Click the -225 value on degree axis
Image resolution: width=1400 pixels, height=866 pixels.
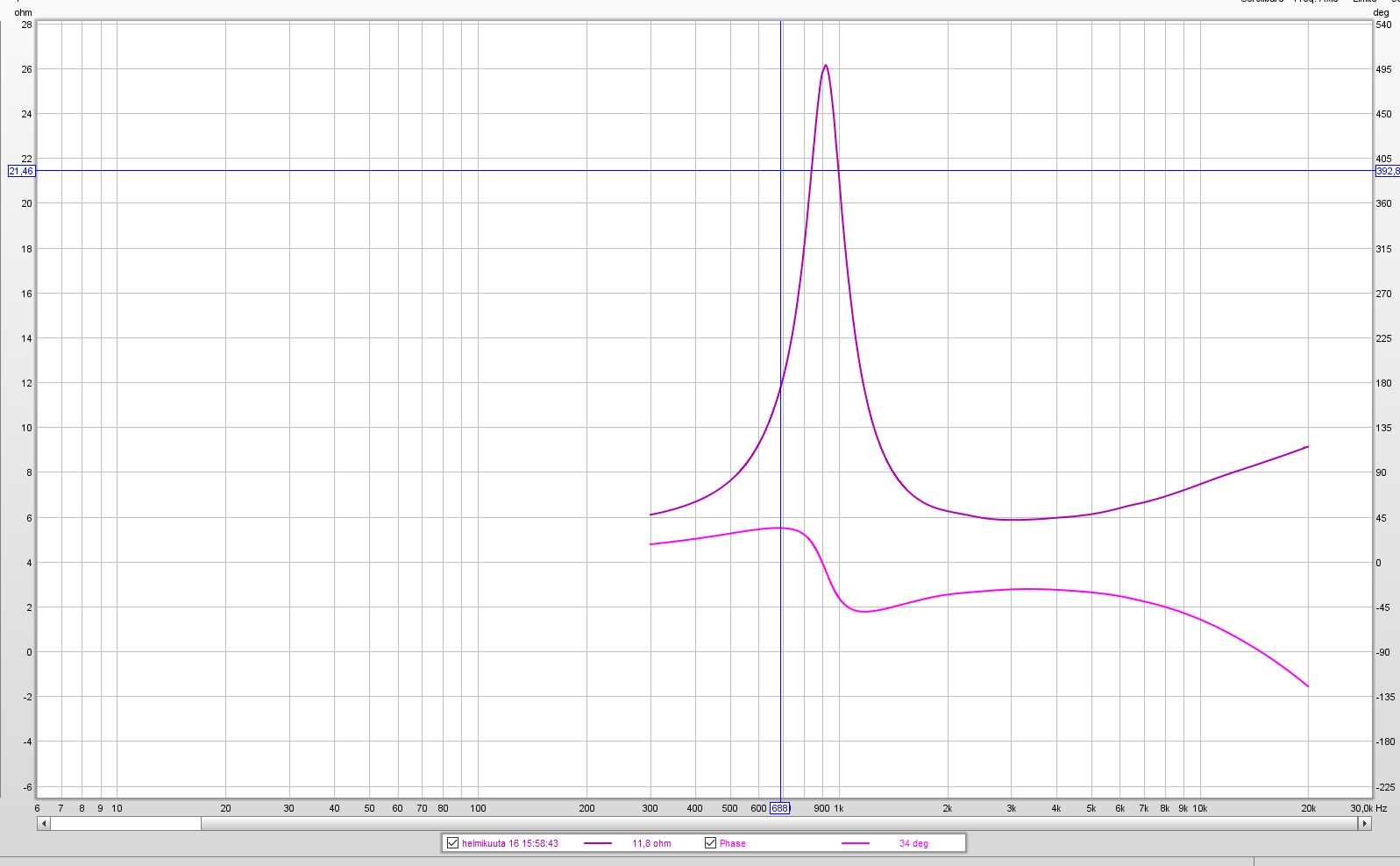1384,786
